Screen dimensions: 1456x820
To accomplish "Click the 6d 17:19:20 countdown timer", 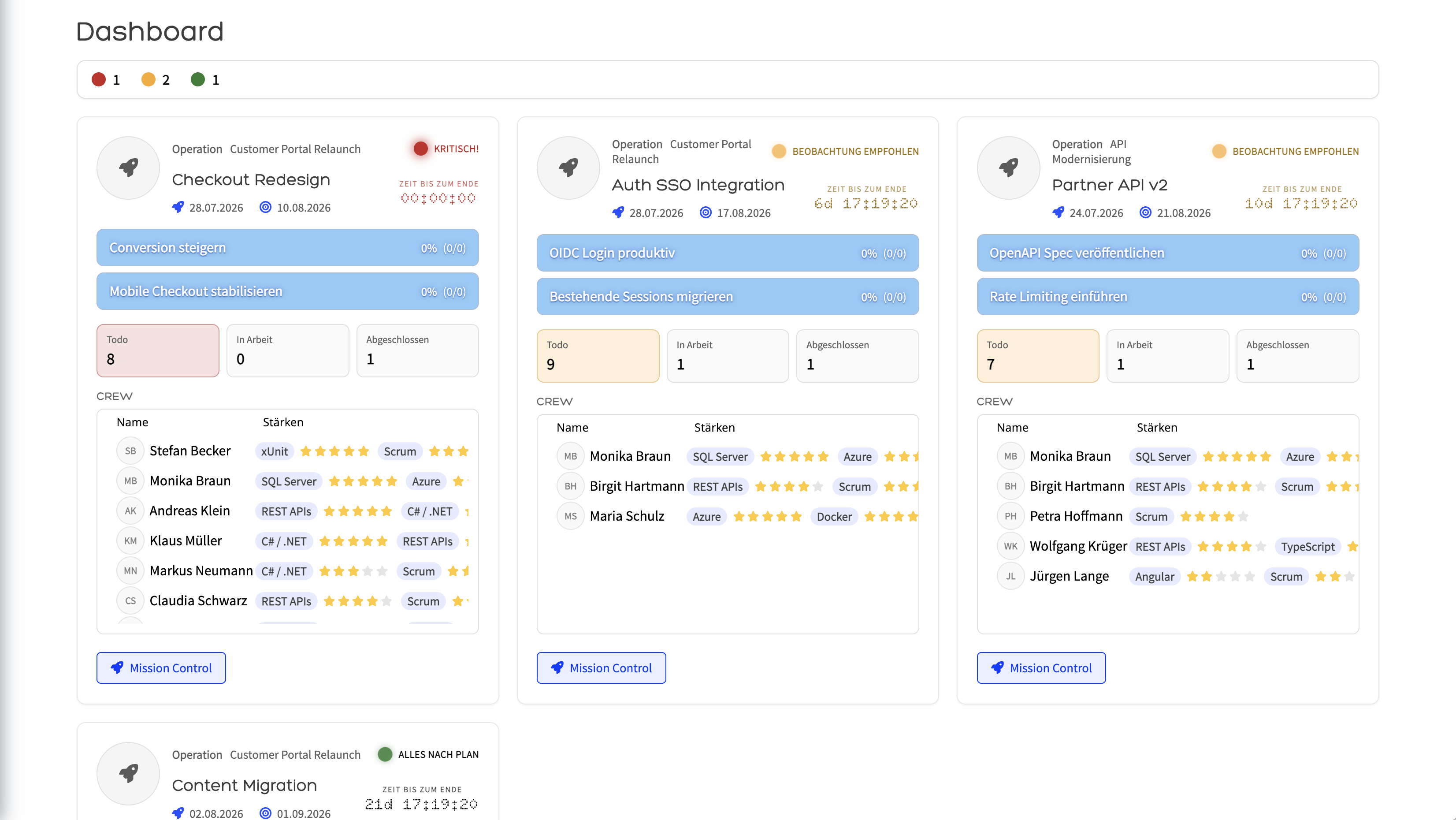I will (866, 204).
